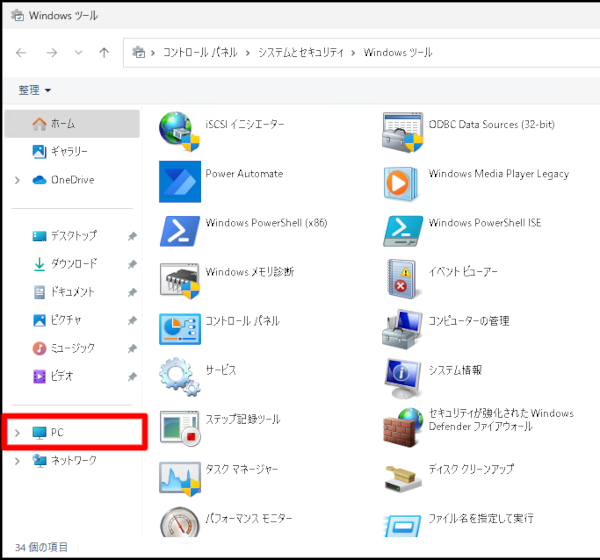Screen dimensions: 600x560
Task: Click the Windows PowerShell ISE icon
Action: (x=403, y=231)
